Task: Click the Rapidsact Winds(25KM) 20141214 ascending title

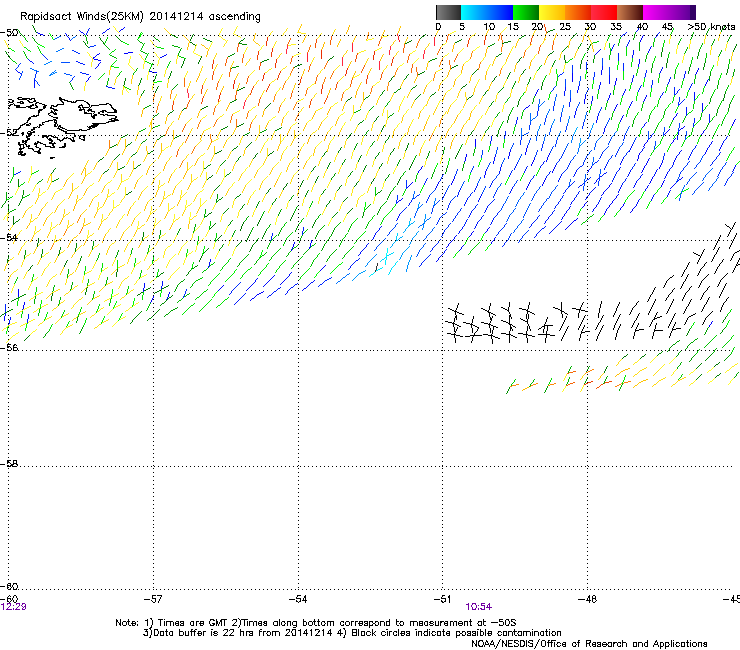Action: tap(140, 16)
